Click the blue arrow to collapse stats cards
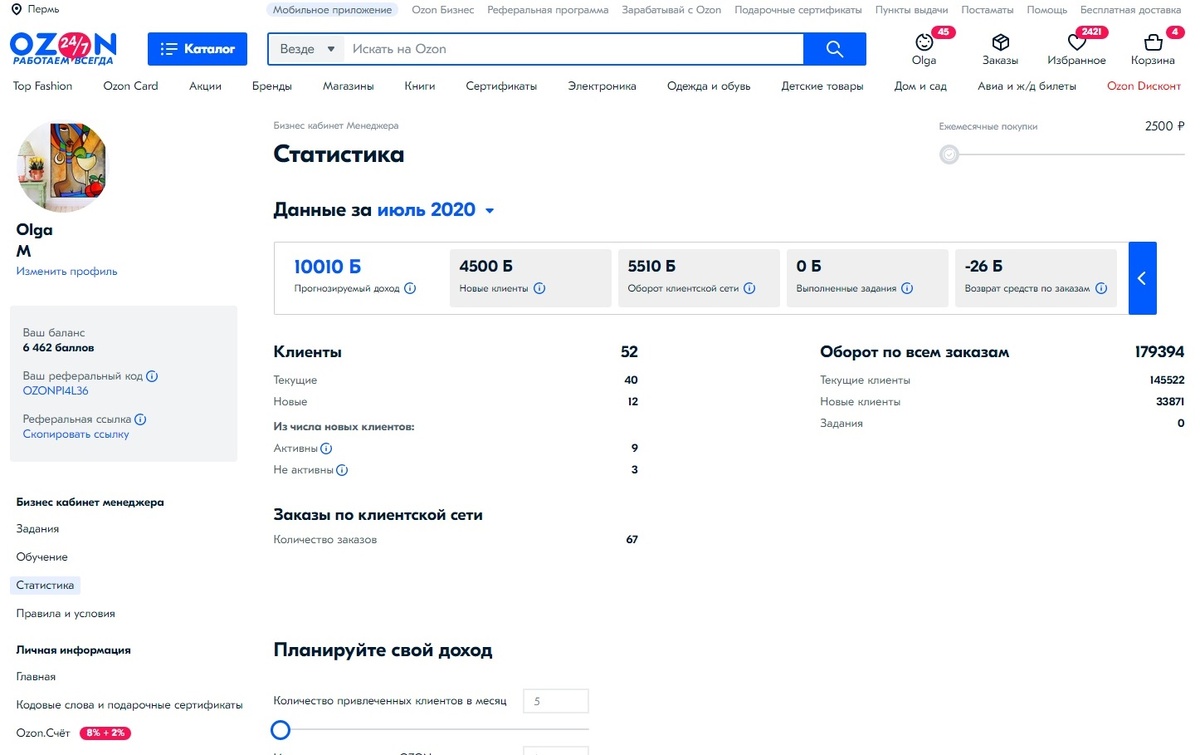The image size is (1200, 755). (1142, 279)
